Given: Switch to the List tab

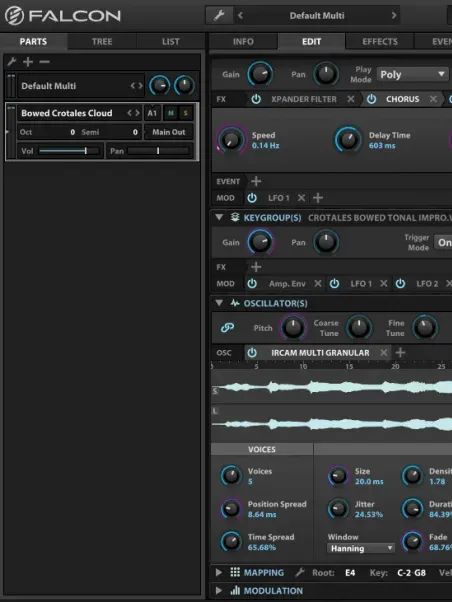Looking at the screenshot, I should [171, 41].
